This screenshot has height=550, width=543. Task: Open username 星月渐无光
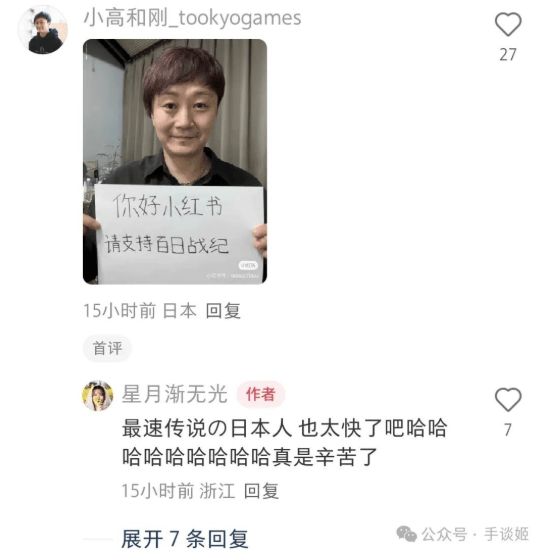[175, 394]
